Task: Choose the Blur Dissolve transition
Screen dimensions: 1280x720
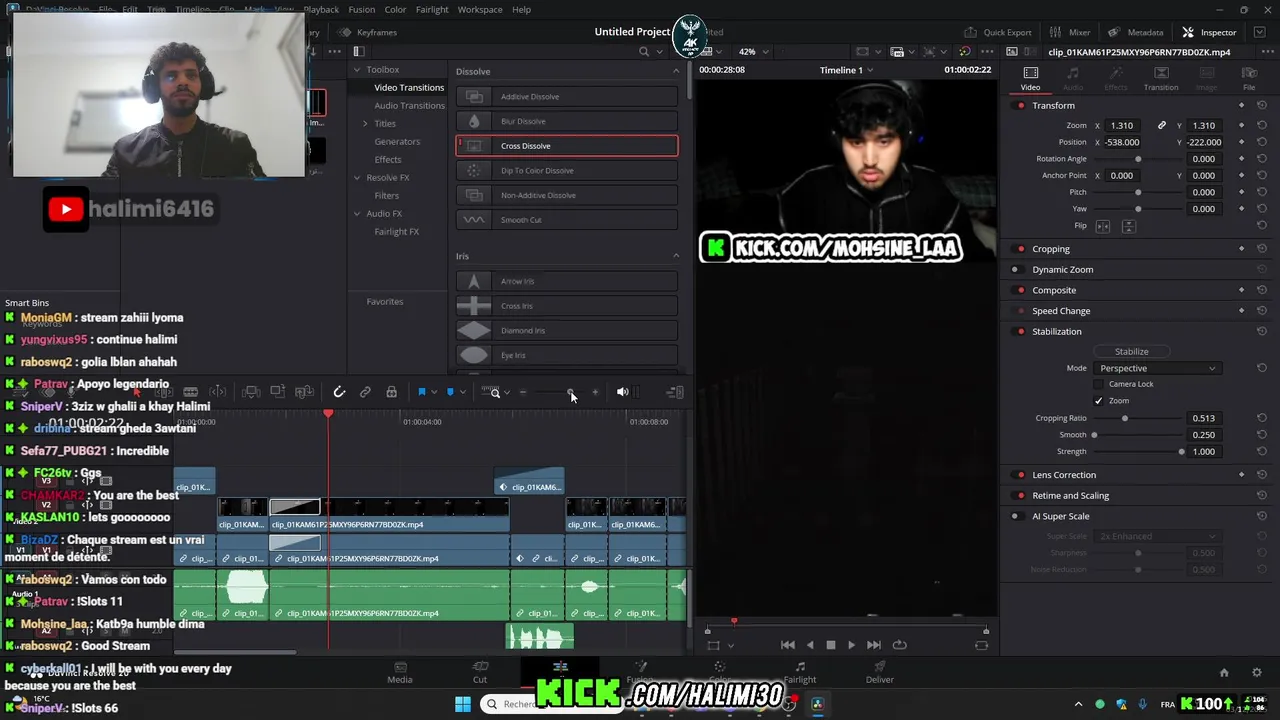Action: [x=567, y=121]
